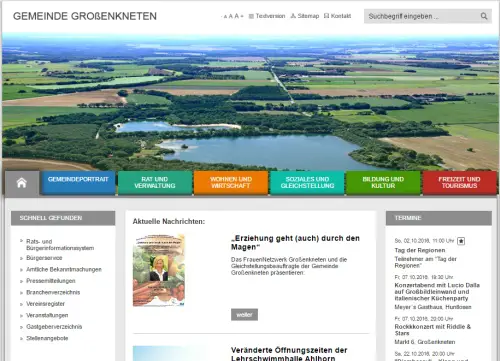Open the Konzertabend mit Lucio Dalla event
The width and height of the screenshot is (500, 361).
click(437, 292)
